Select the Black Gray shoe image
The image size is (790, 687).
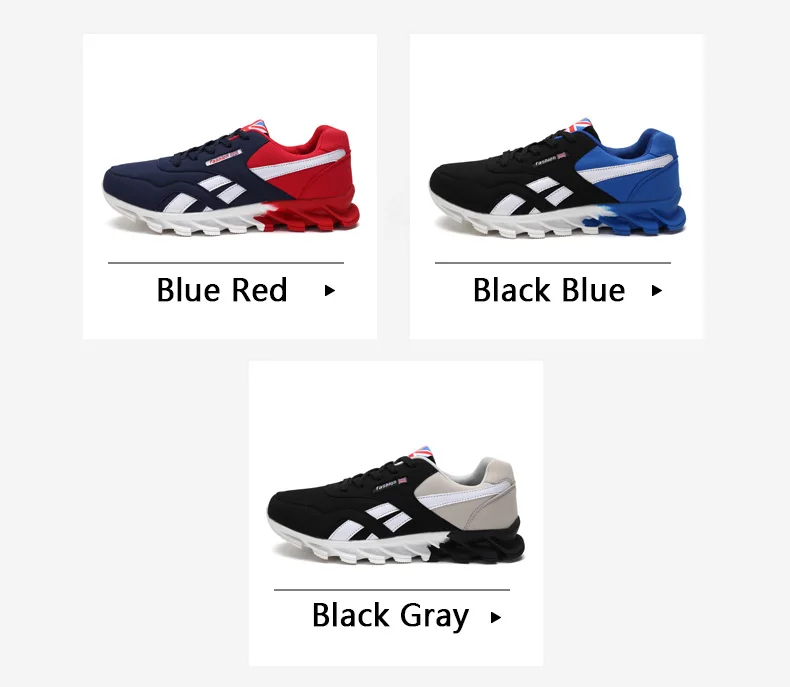click(x=396, y=505)
